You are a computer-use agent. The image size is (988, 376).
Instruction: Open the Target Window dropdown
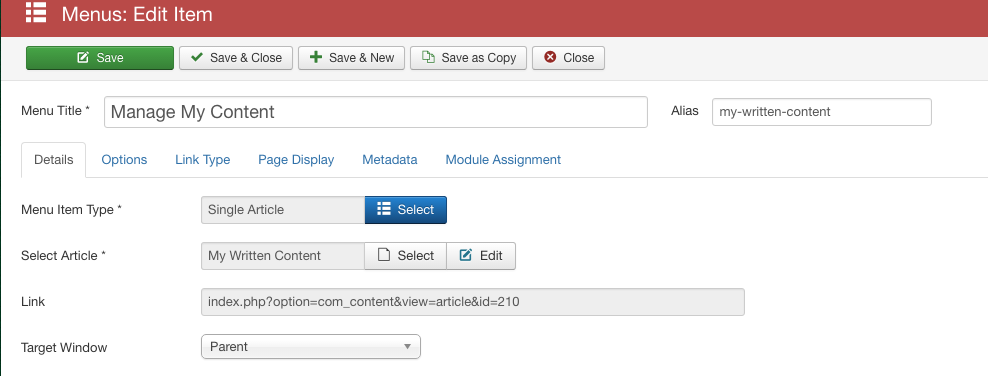coord(311,346)
